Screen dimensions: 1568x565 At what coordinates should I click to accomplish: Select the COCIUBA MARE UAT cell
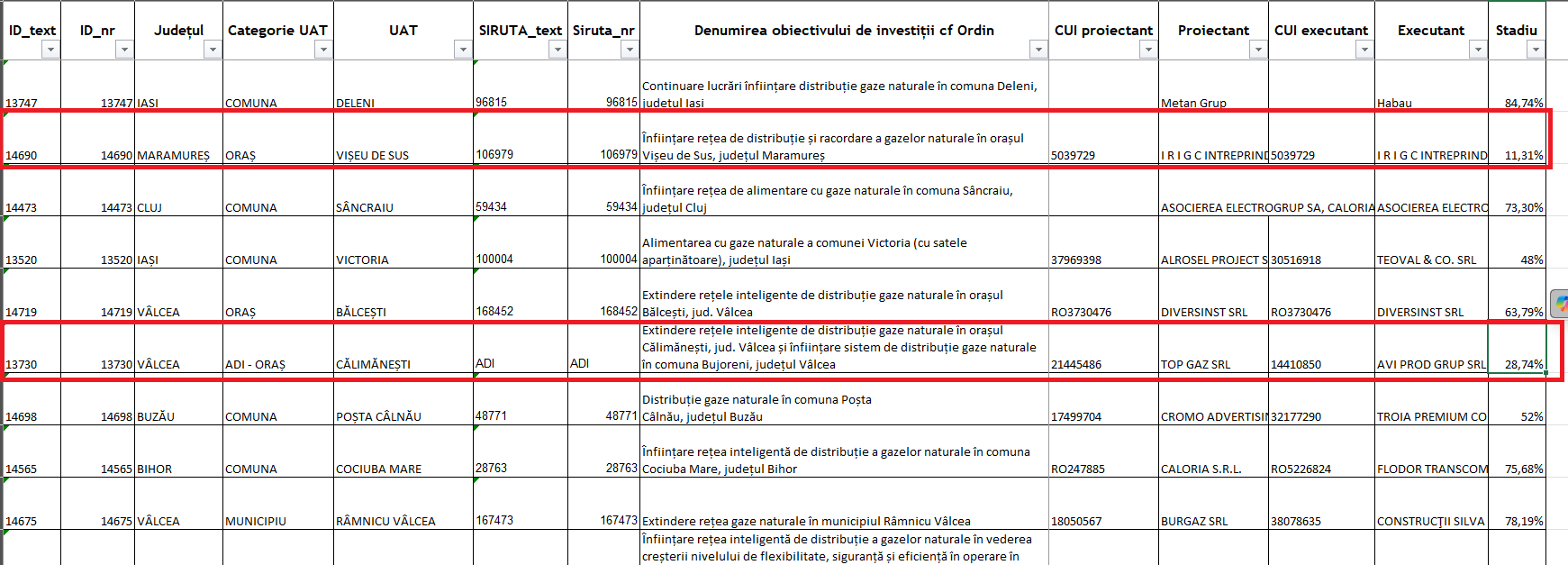[403, 451]
